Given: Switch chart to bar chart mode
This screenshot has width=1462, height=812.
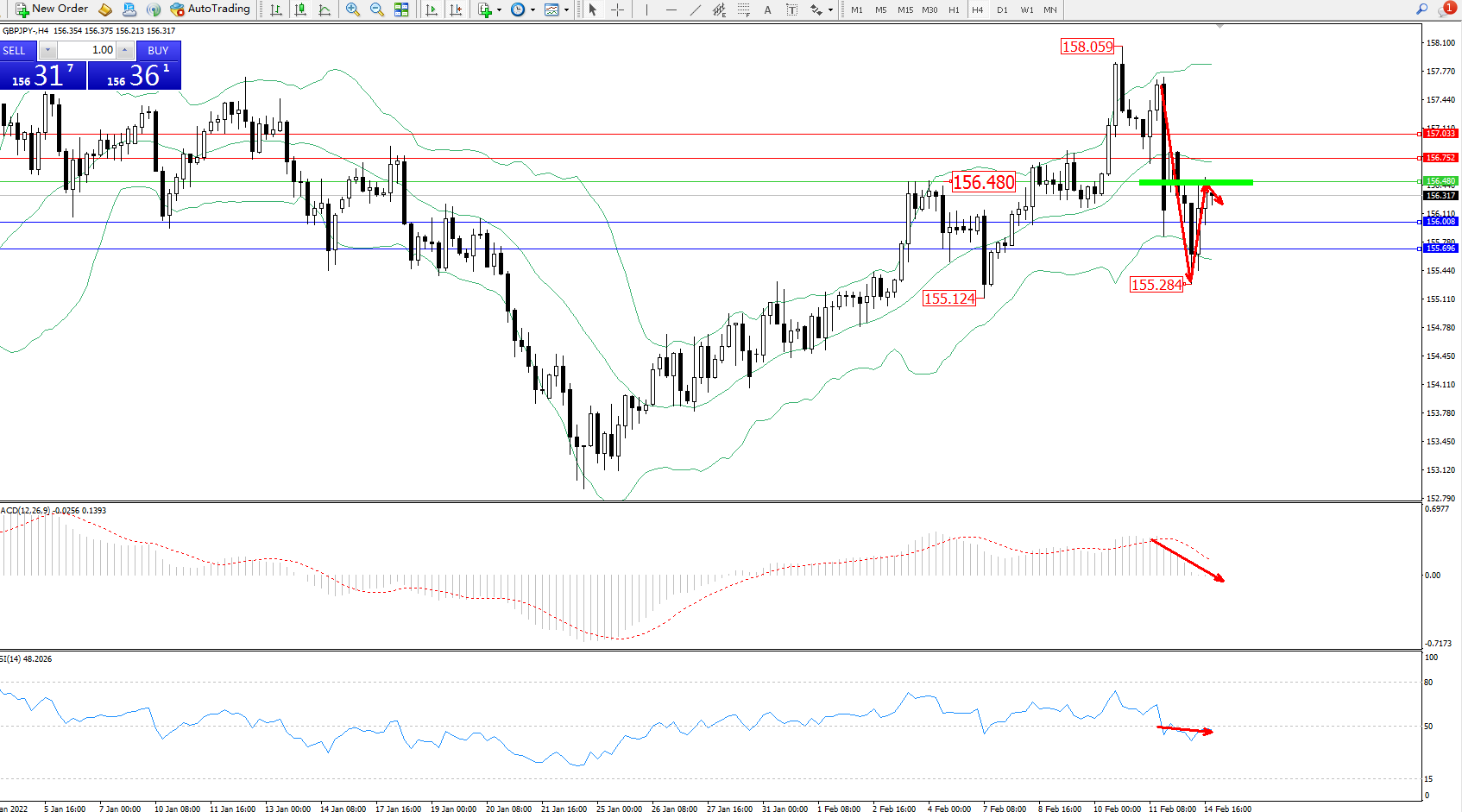Looking at the screenshot, I should tap(275, 9).
